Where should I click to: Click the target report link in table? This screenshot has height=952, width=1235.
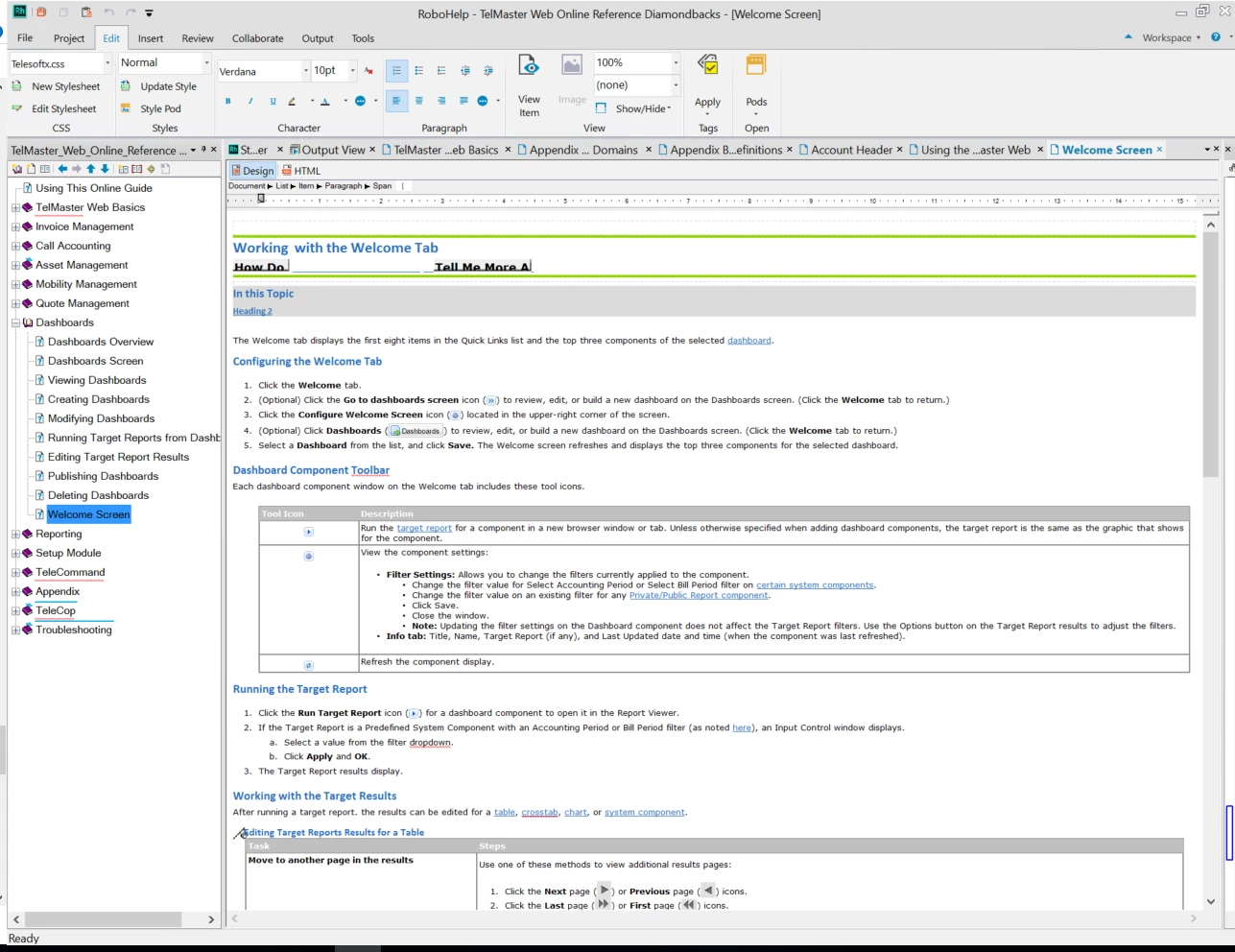(424, 528)
